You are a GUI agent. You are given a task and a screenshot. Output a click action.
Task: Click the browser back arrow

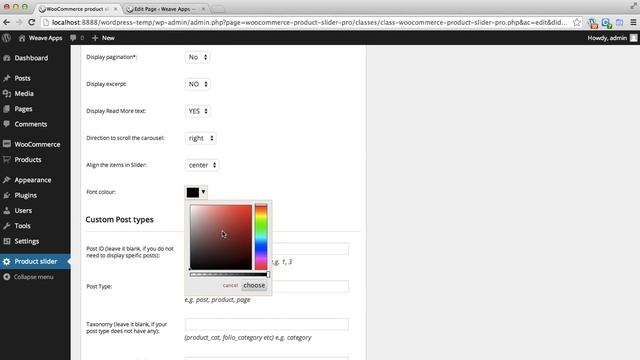[x=7, y=22]
